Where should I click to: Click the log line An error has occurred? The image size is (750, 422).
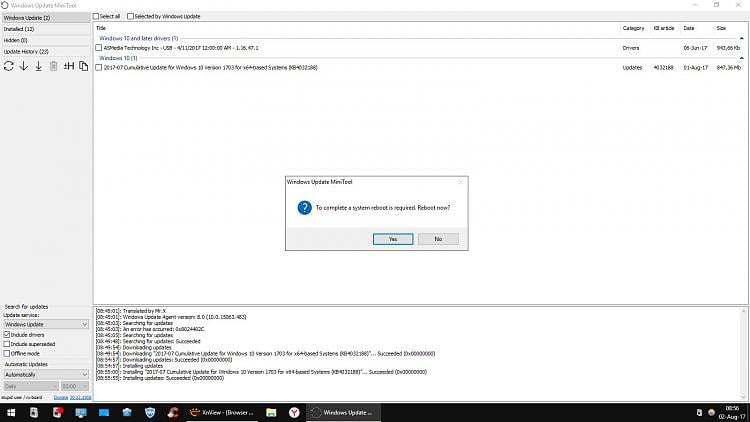click(x=150, y=329)
